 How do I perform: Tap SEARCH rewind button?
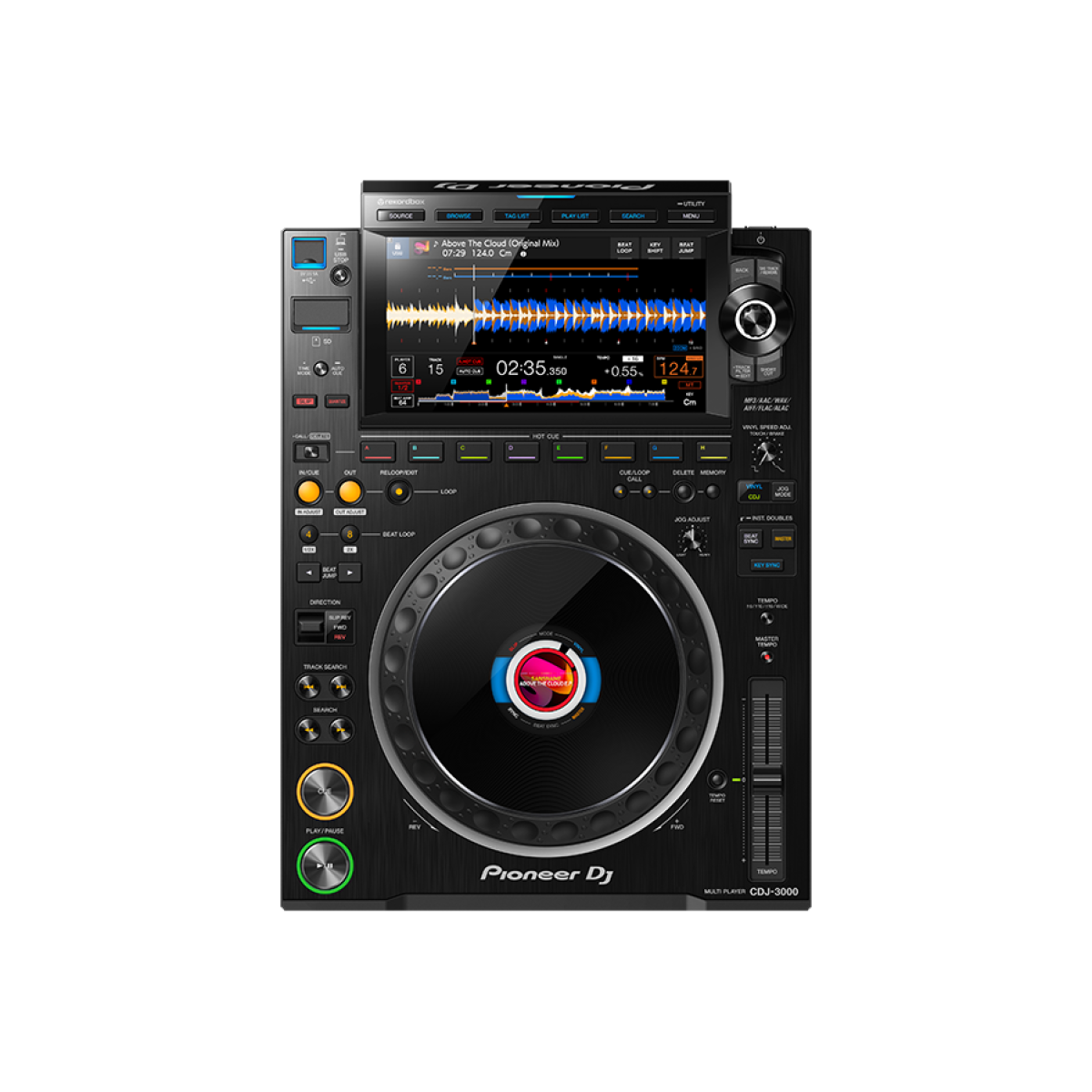(308, 729)
